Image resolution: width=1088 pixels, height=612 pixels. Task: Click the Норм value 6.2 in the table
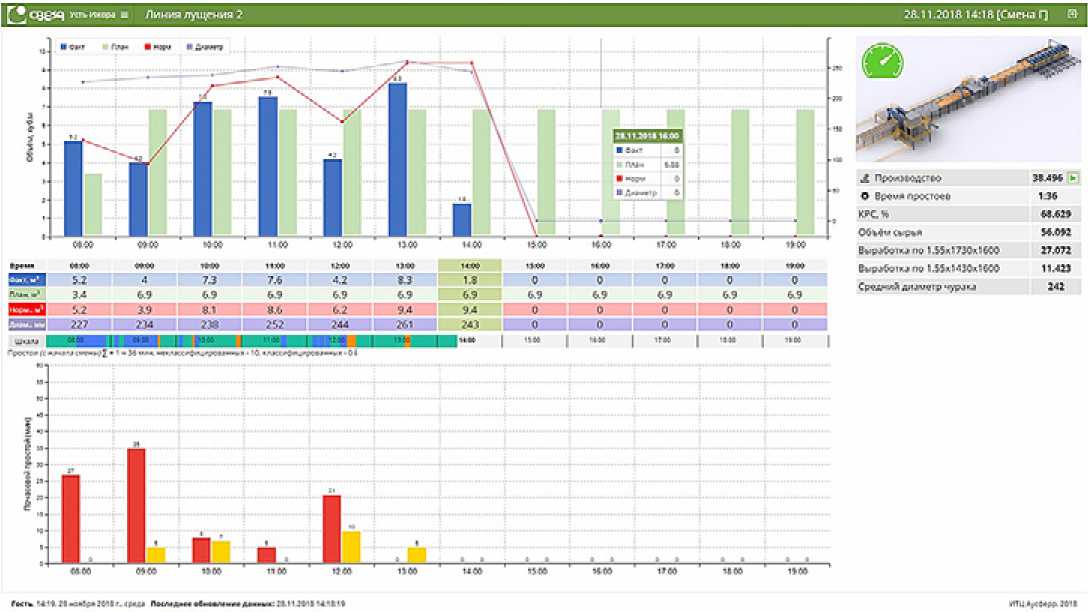point(339,309)
